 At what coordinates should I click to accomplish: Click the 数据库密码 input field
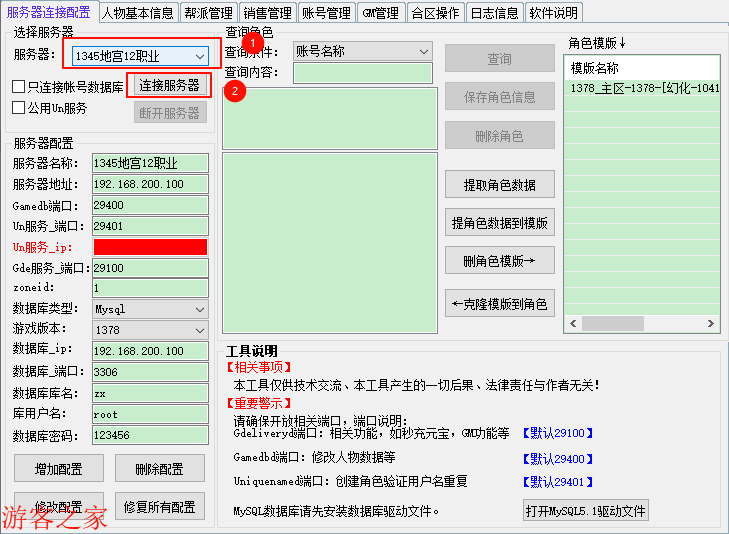(x=150, y=436)
